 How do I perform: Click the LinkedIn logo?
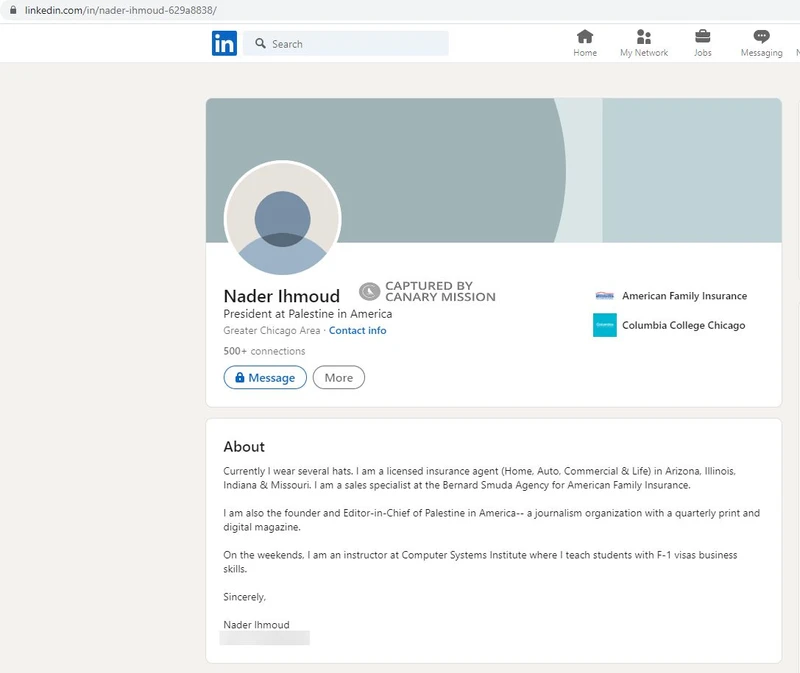[x=224, y=43]
